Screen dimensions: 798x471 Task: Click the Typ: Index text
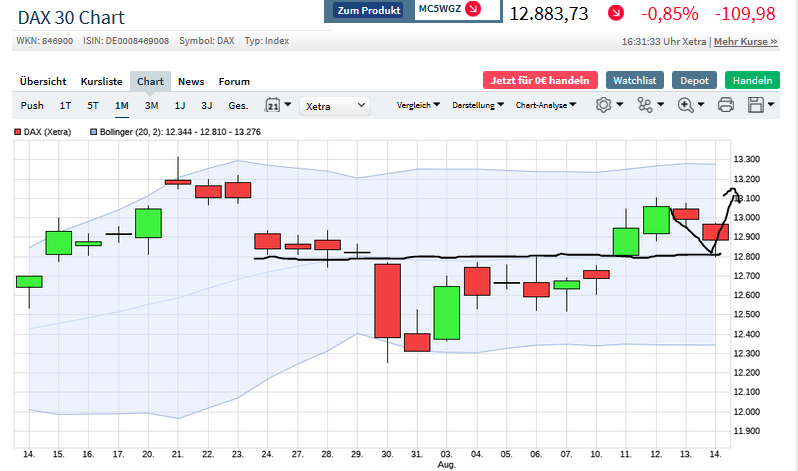[x=267, y=41]
